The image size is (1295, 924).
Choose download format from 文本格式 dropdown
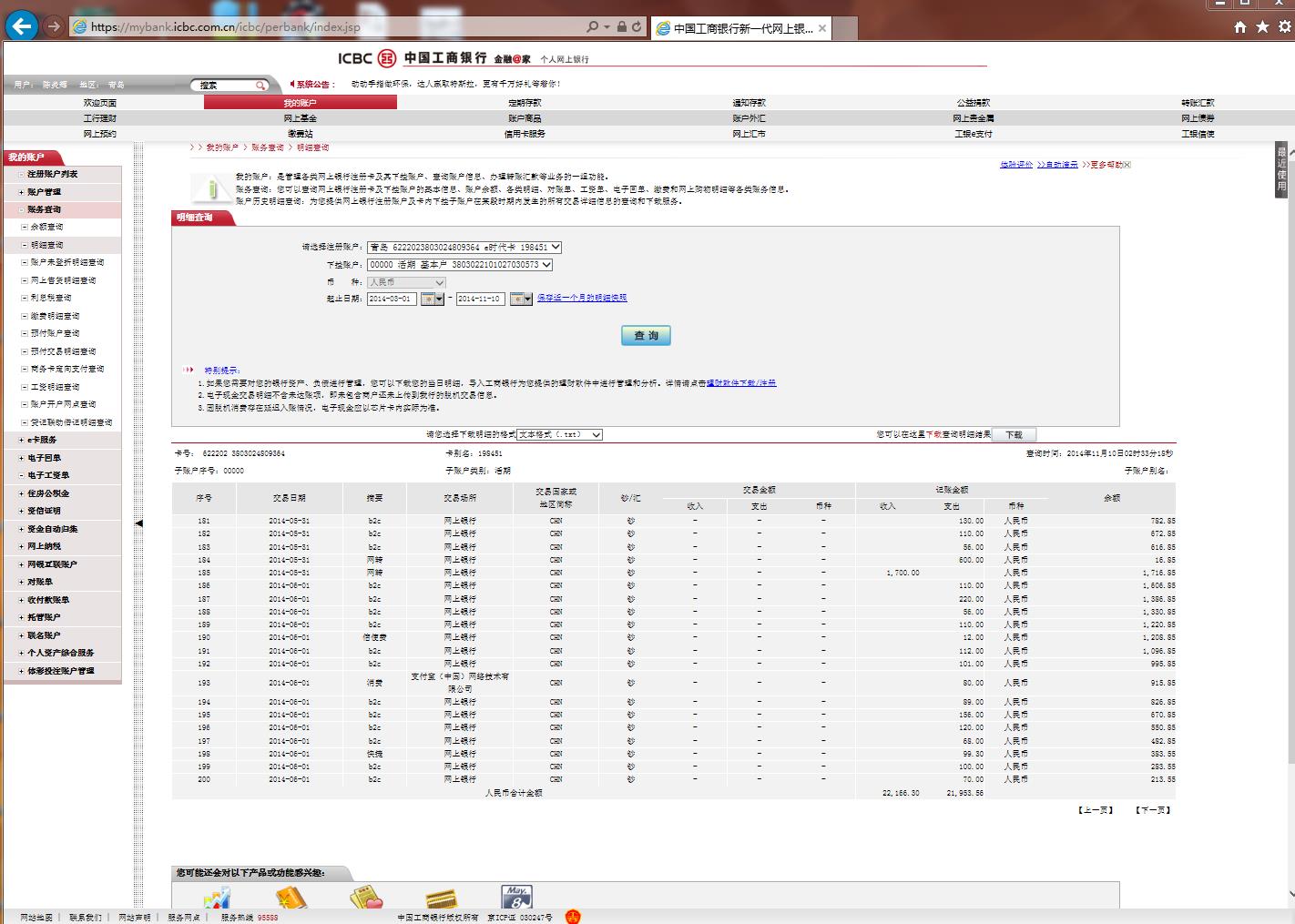click(559, 435)
